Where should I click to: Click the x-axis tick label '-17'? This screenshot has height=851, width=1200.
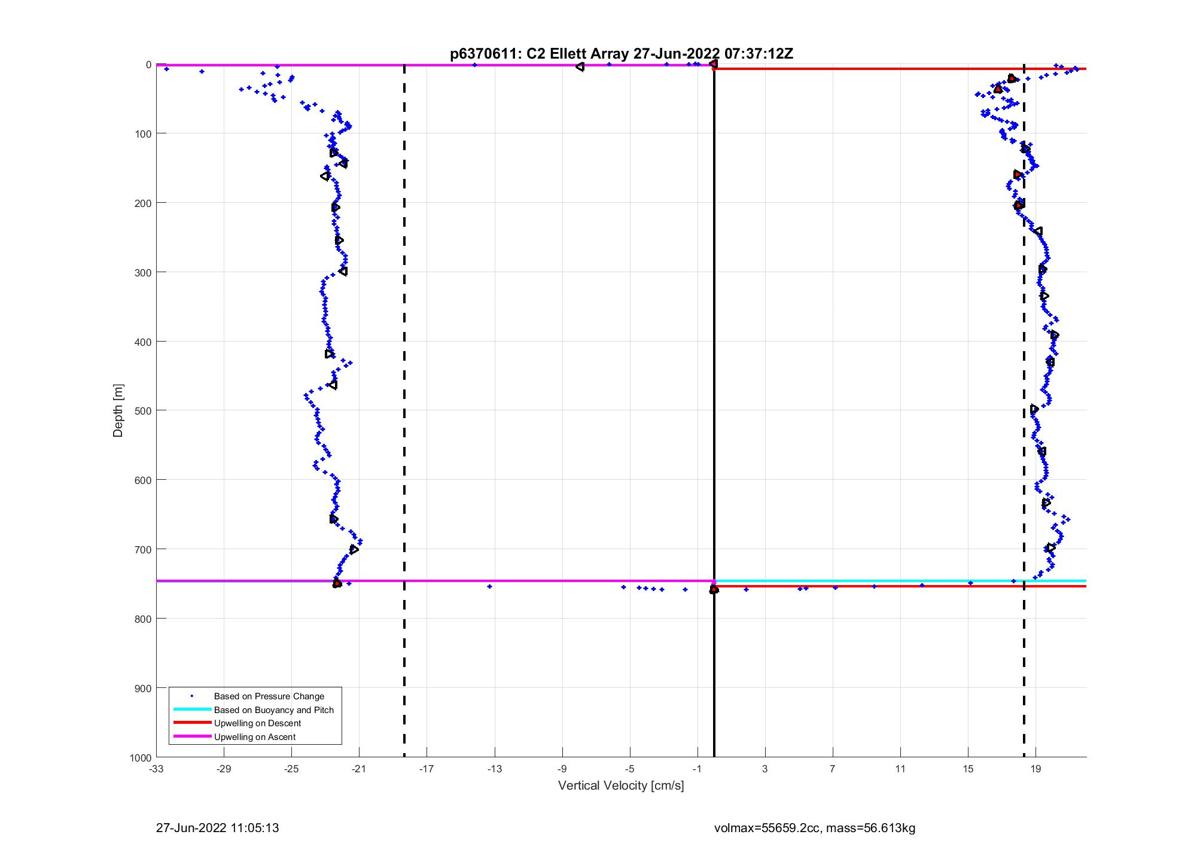pos(427,769)
